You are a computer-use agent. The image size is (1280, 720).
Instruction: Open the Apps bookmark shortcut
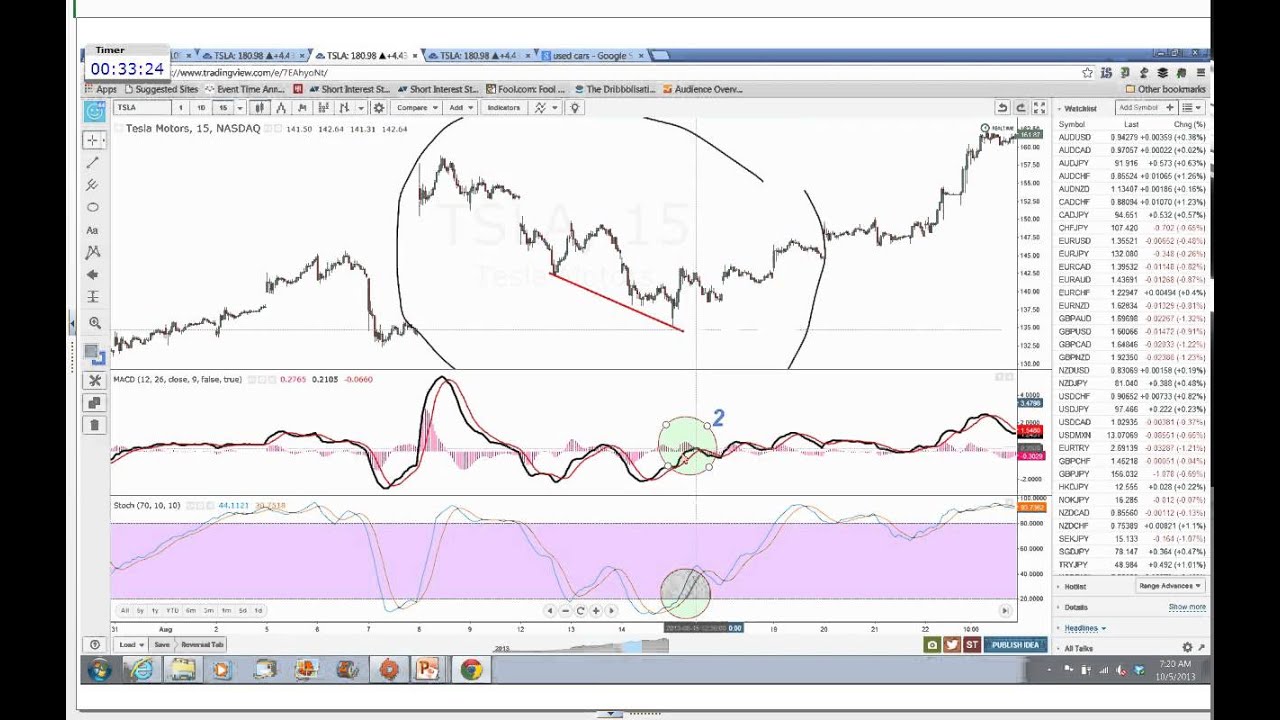coord(100,89)
